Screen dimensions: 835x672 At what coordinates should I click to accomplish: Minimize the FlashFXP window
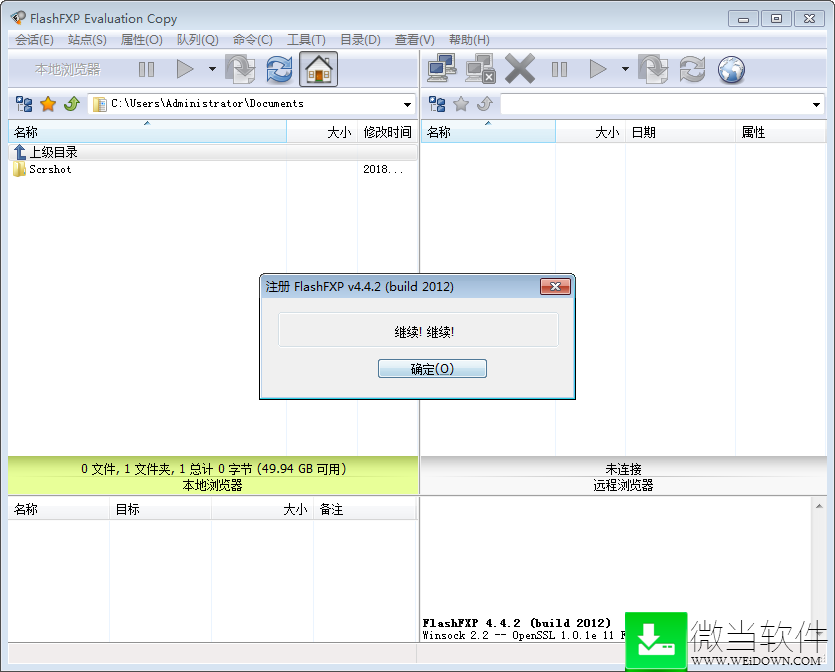click(743, 19)
